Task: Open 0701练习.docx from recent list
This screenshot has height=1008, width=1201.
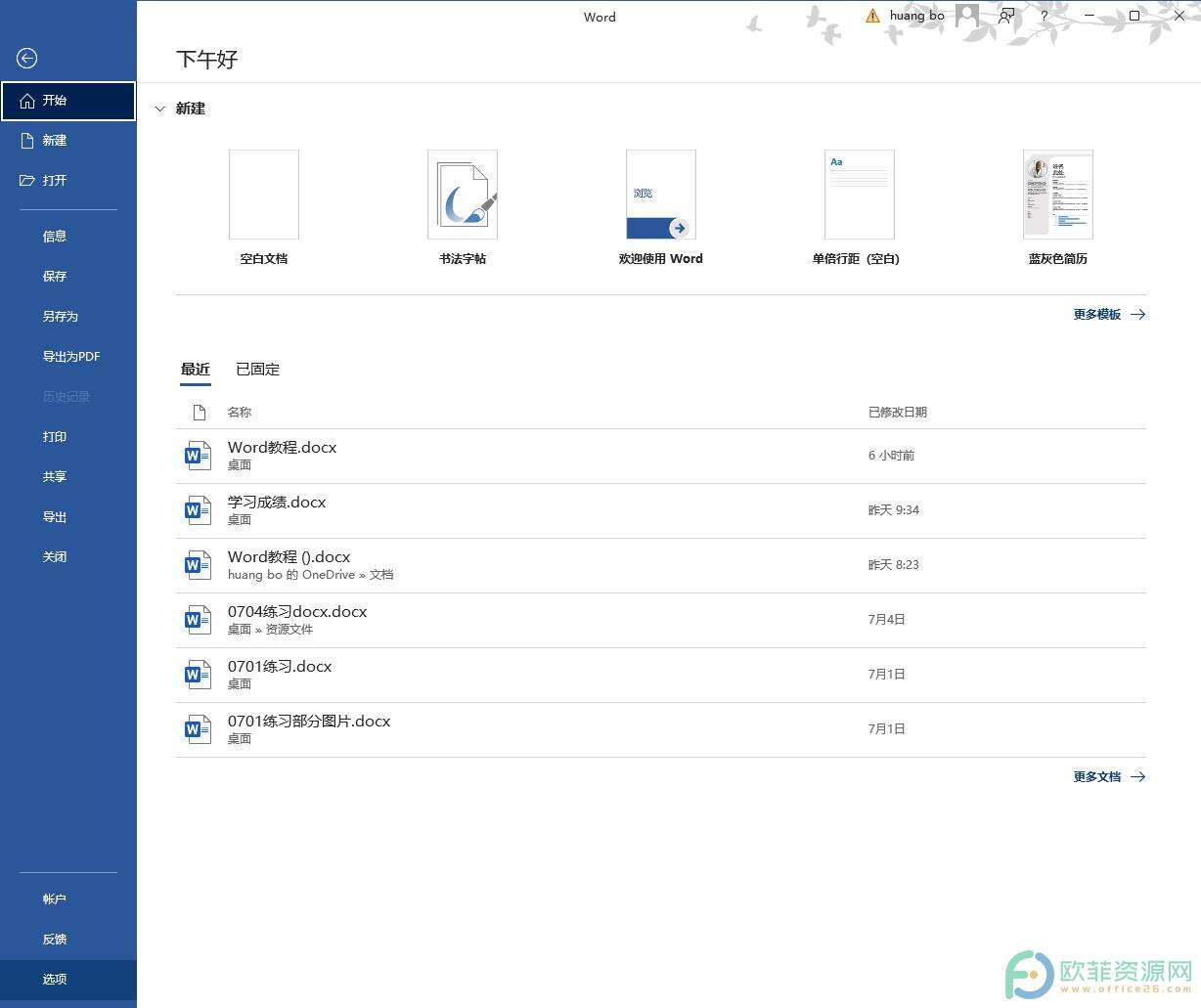Action: click(661, 676)
